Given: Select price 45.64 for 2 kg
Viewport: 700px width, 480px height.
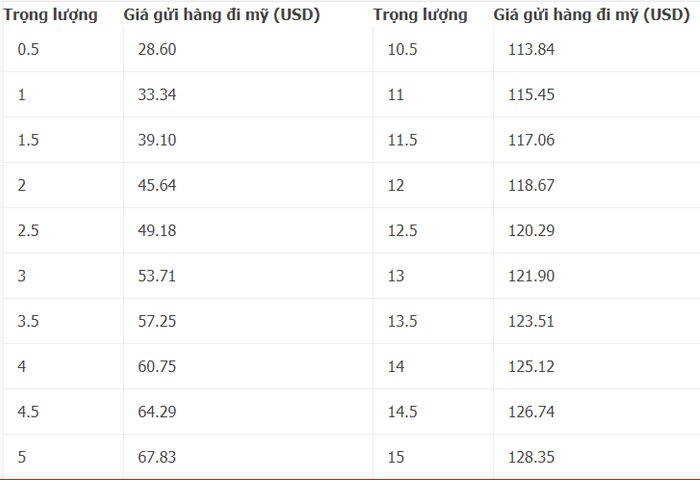Looking at the screenshot, I should (x=157, y=185).
